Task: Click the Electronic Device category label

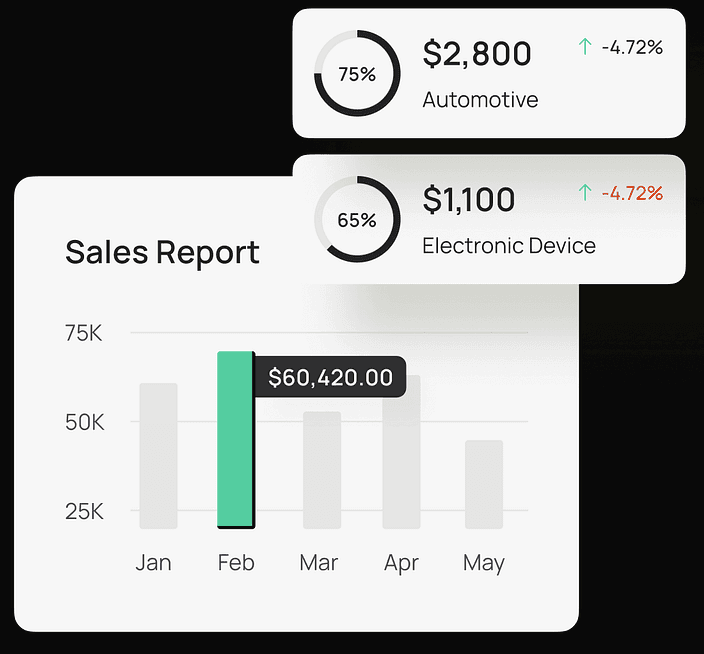Action: click(509, 245)
